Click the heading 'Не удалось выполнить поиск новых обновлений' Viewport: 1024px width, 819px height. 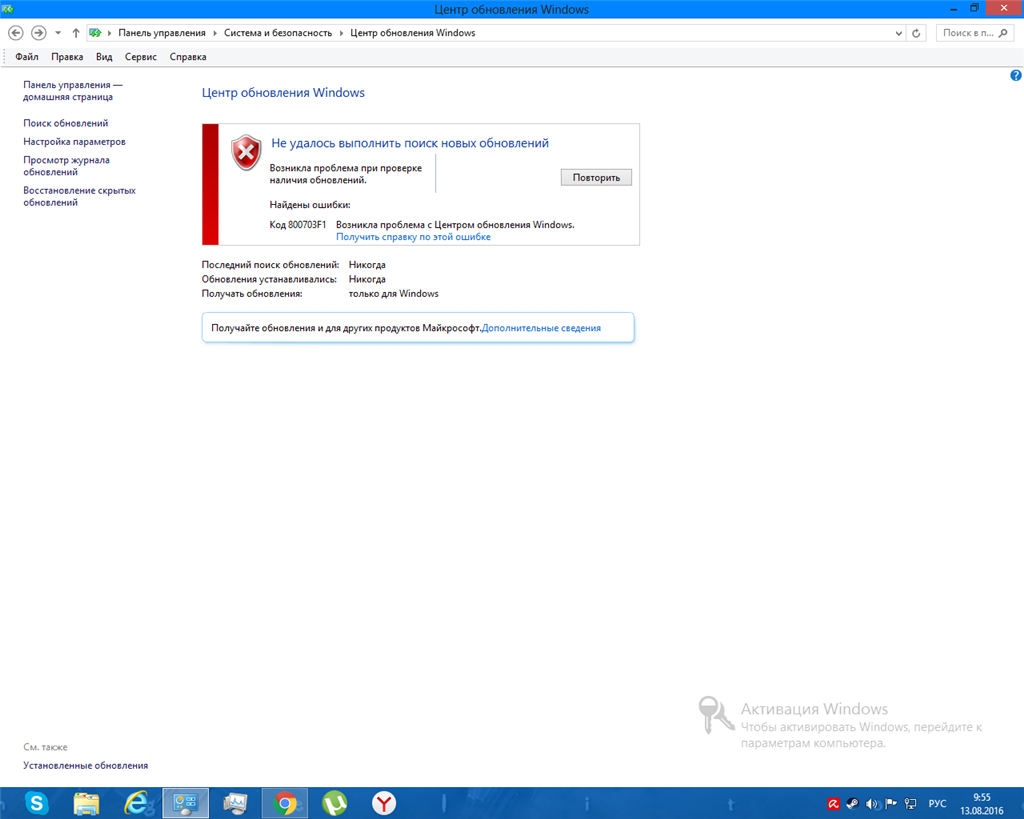coord(410,143)
